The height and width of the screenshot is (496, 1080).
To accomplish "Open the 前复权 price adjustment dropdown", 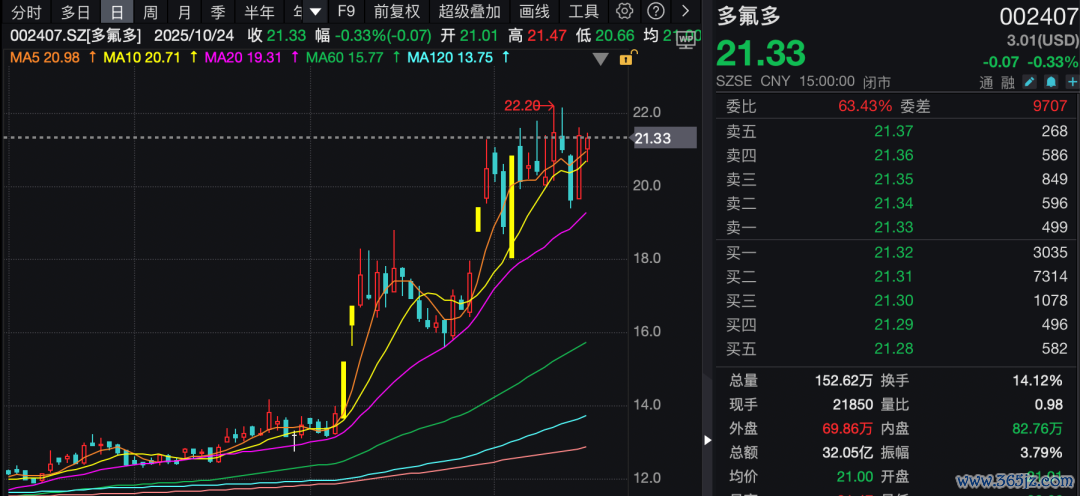I will 397,12.
